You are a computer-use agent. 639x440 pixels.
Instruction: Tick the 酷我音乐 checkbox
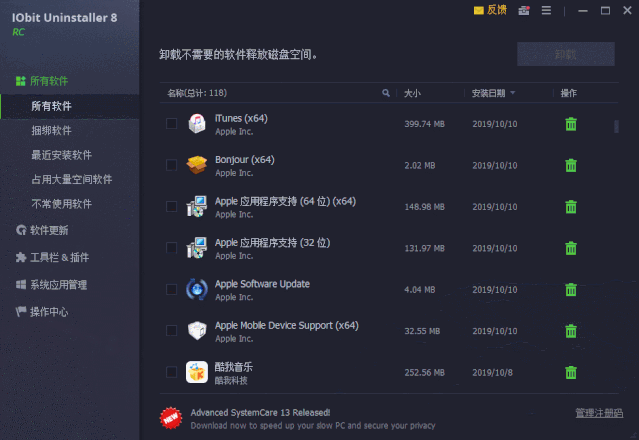click(172, 372)
